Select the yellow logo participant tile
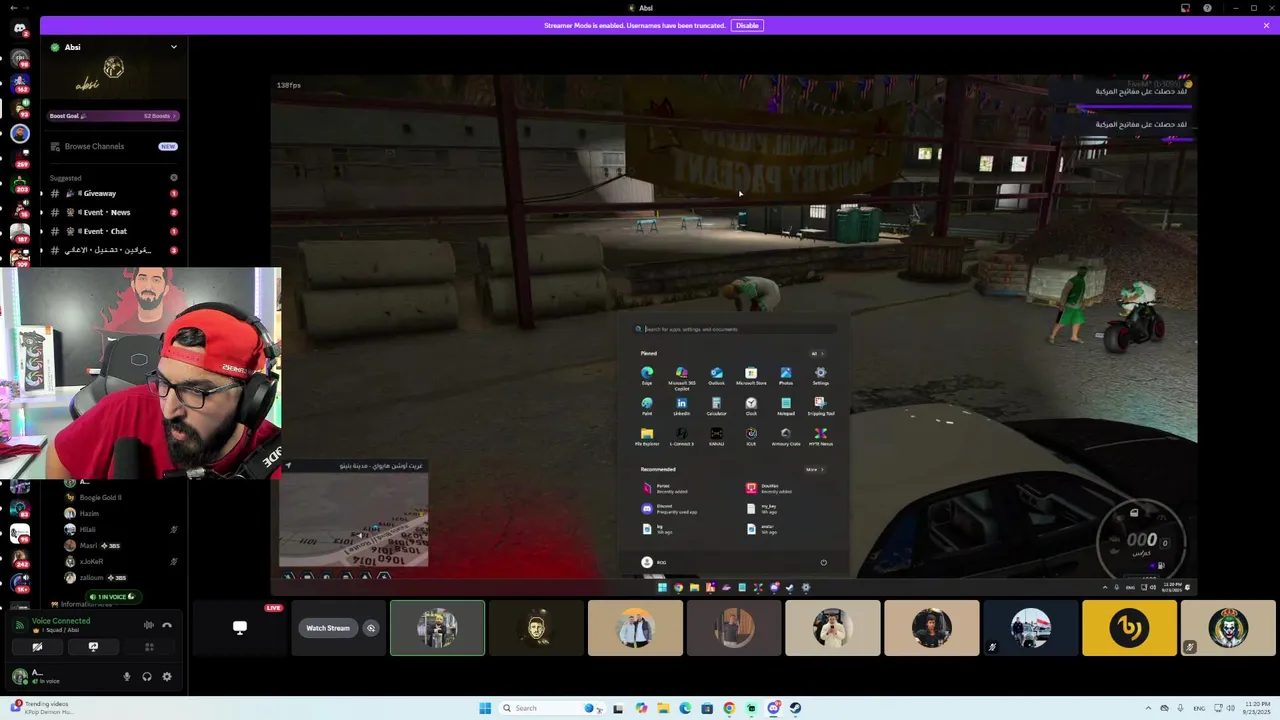The height and width of the screenshot is (720, 1280). (x=1130, y=628)
